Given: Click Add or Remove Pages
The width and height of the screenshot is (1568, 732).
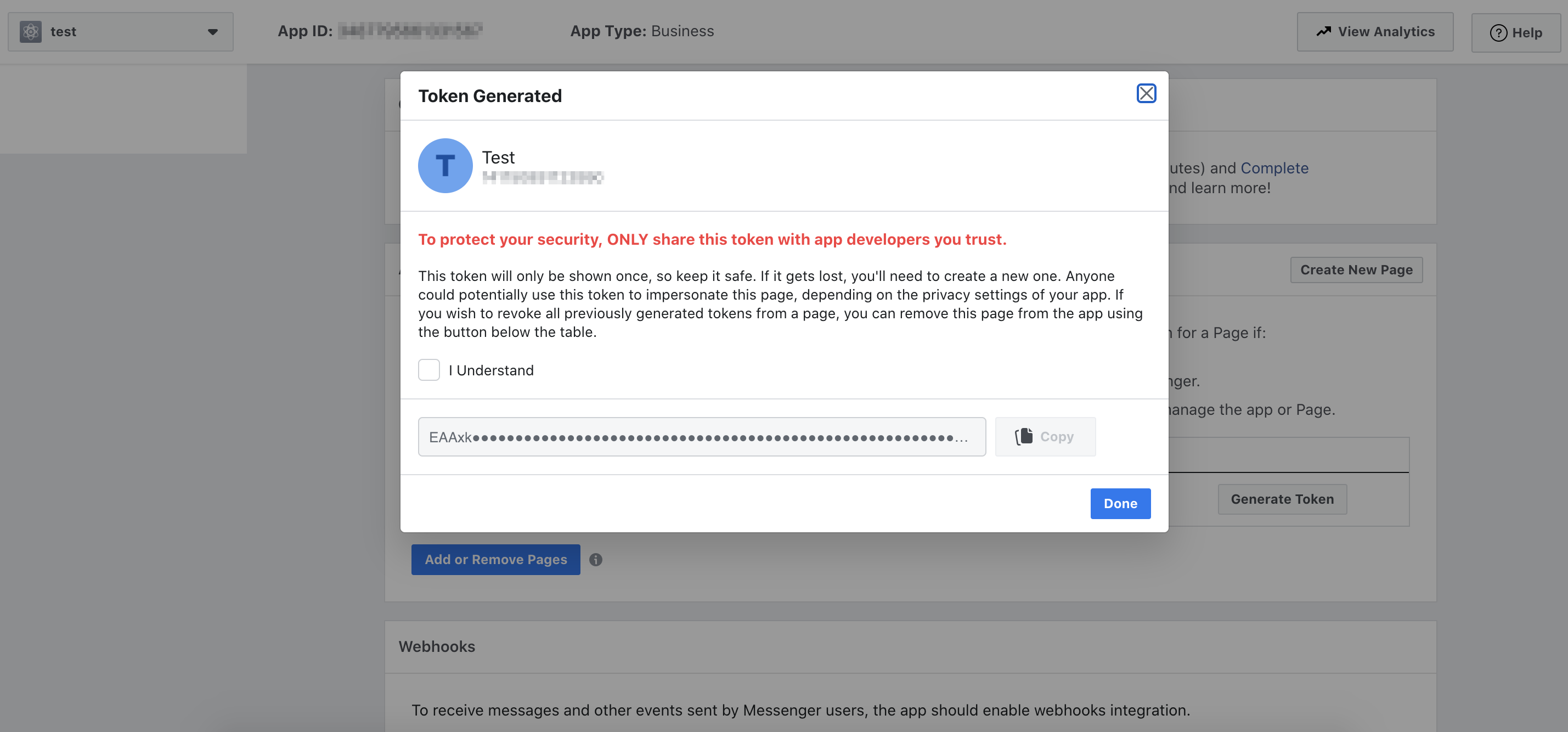Looking at the screenshot, I should tap(495, 559).
